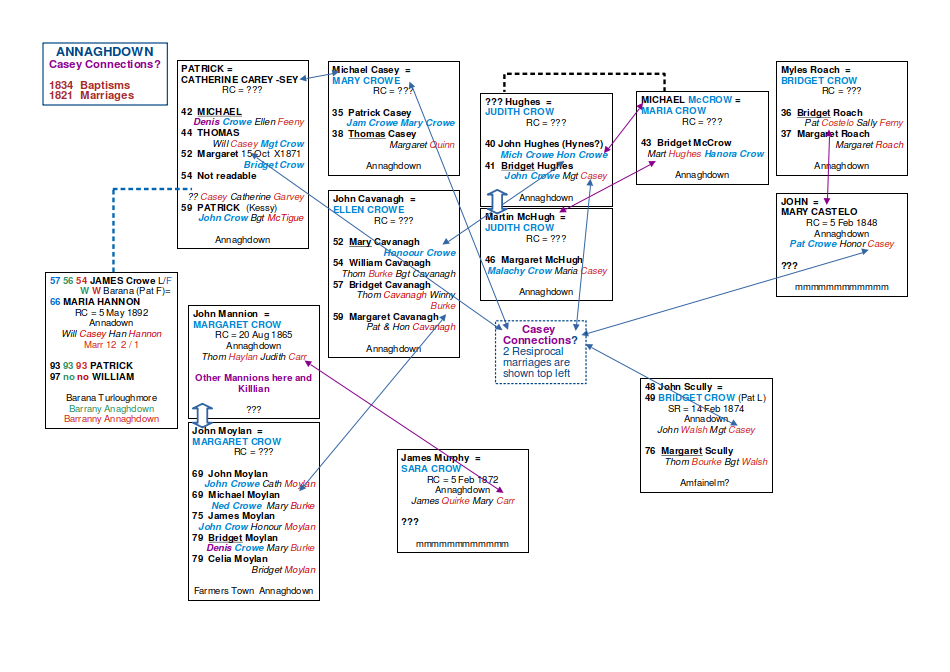Select 'SARA CROW' under James Murphy
Screen dimensions: 950x672
431,468
